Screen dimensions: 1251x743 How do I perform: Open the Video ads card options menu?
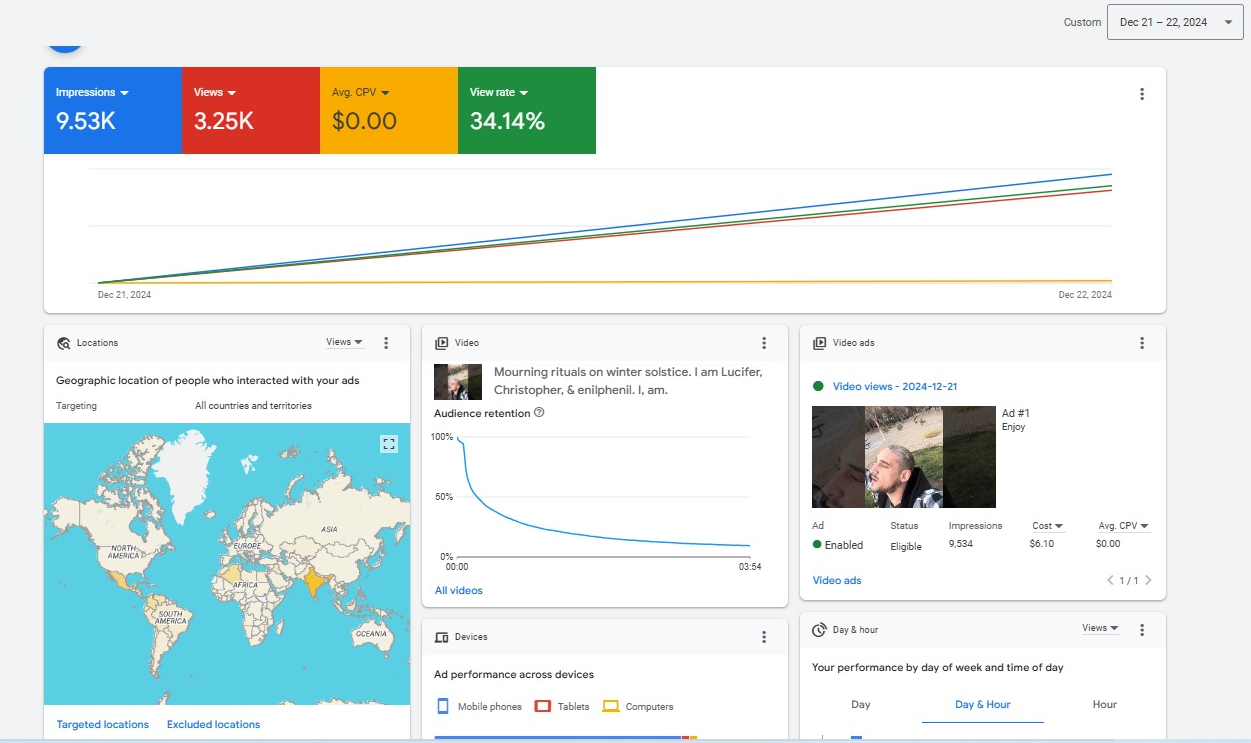pyautogui.click(x=1142, y=343)
